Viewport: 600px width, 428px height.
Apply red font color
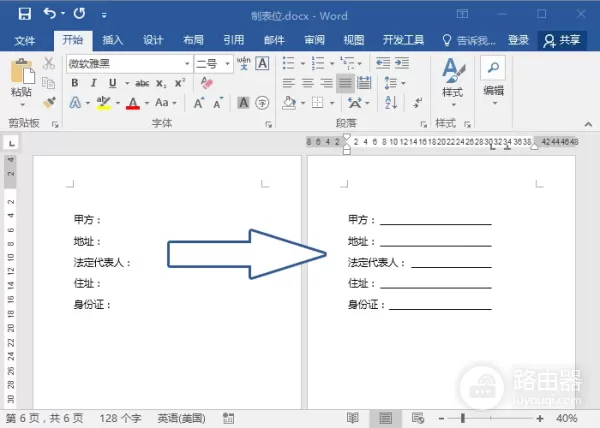click(x=133, y=103)
